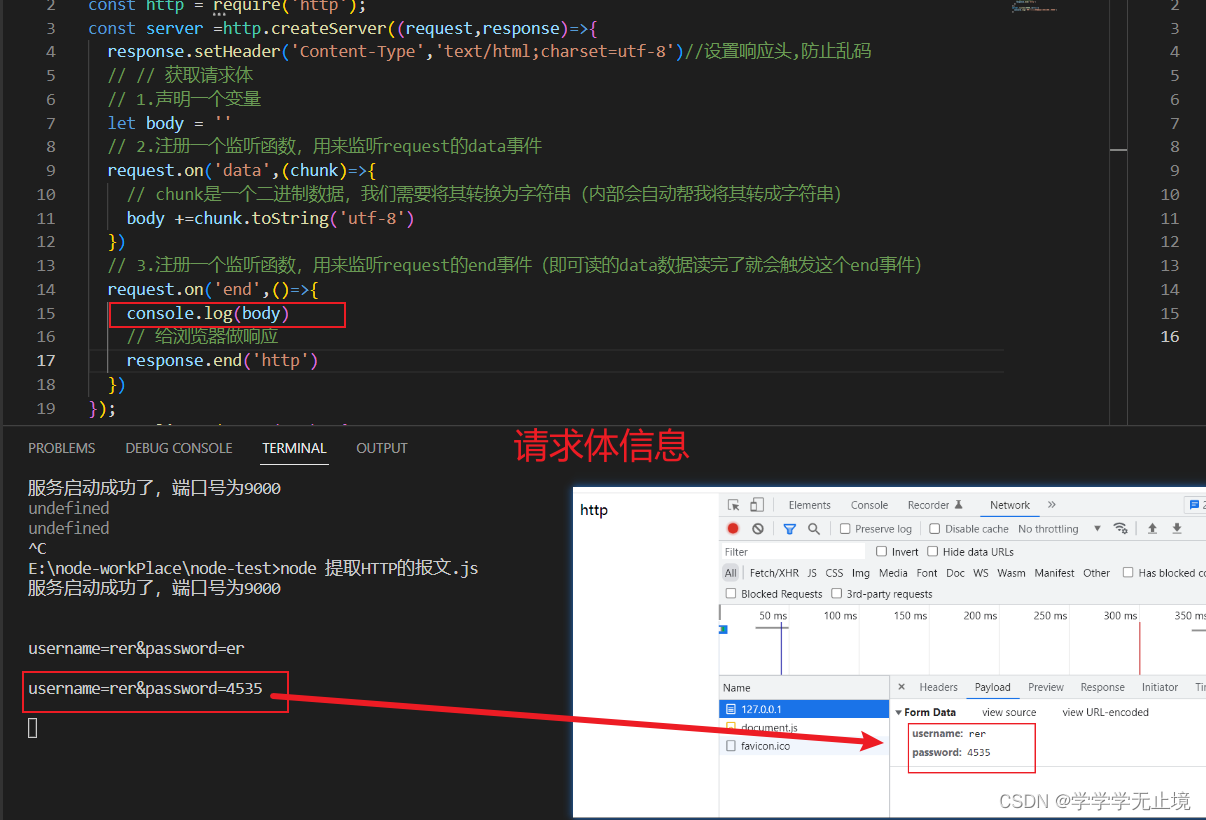Enable the Disable cache checkbox
1206x820 pixels.
click(x=935, y=529)
